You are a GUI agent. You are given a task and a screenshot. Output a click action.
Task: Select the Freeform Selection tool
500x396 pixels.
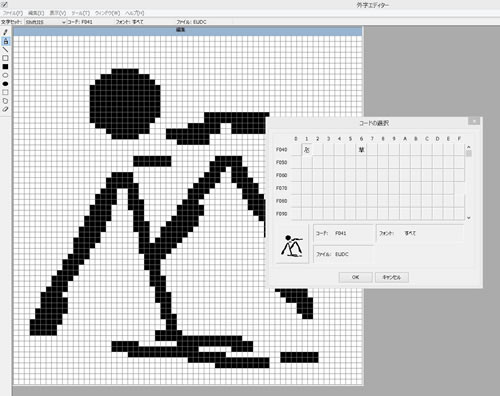pyautogui.click(x=5, y=101)
